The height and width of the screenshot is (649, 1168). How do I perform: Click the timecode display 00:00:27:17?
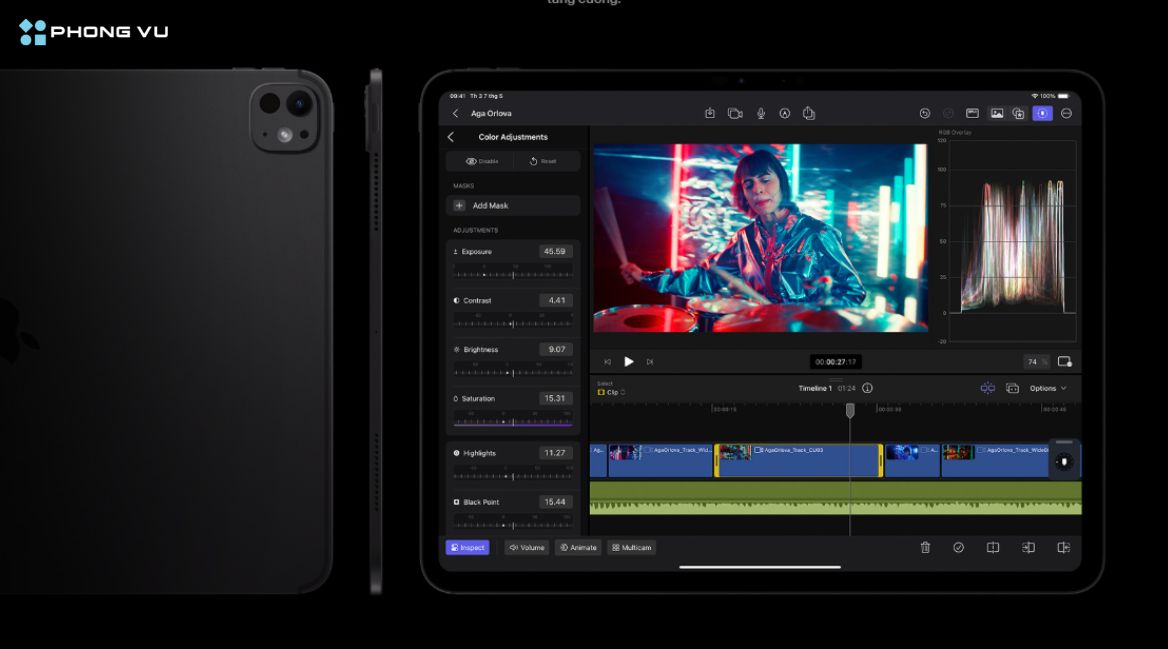point(835,361)
